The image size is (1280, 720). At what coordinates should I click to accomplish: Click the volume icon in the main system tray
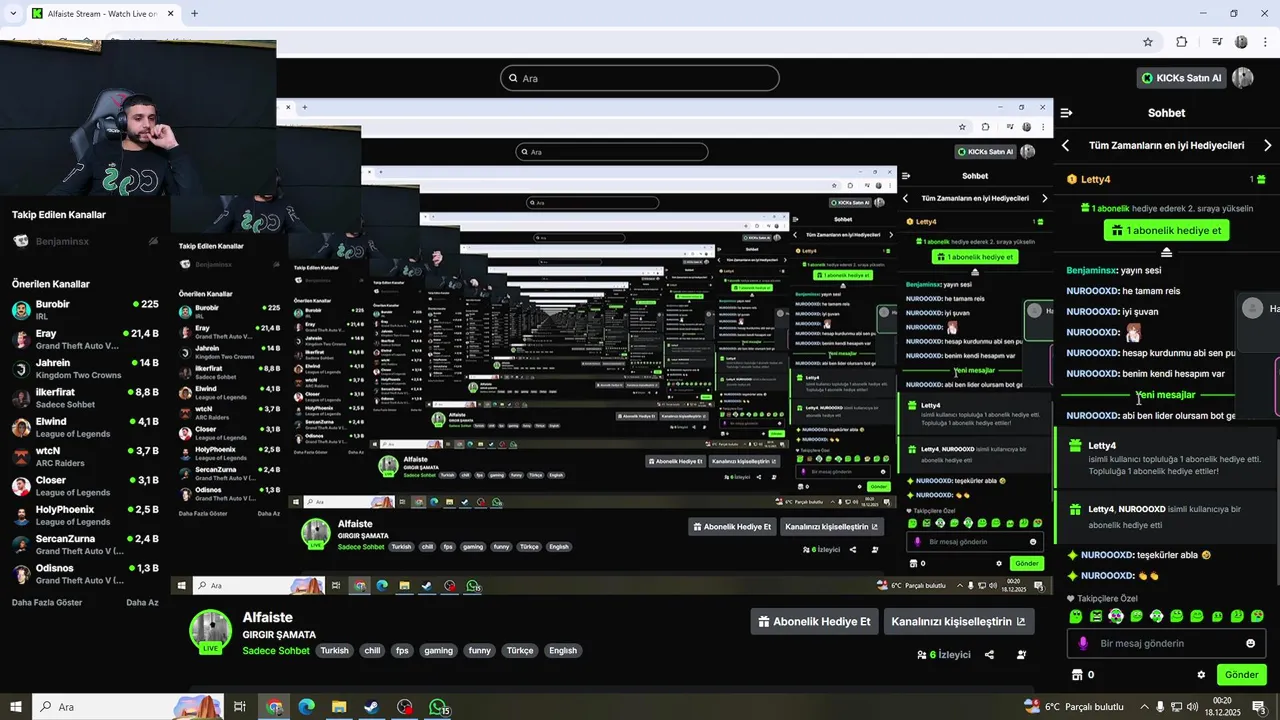tap(1193, 707)
